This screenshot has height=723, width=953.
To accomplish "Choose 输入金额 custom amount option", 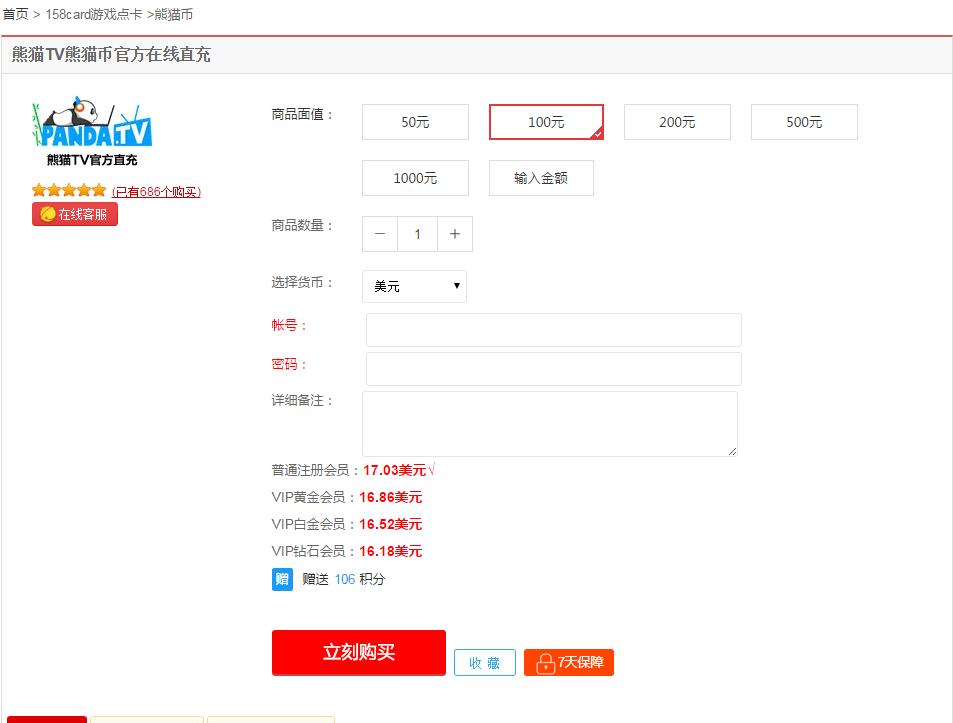I will 541,178.
